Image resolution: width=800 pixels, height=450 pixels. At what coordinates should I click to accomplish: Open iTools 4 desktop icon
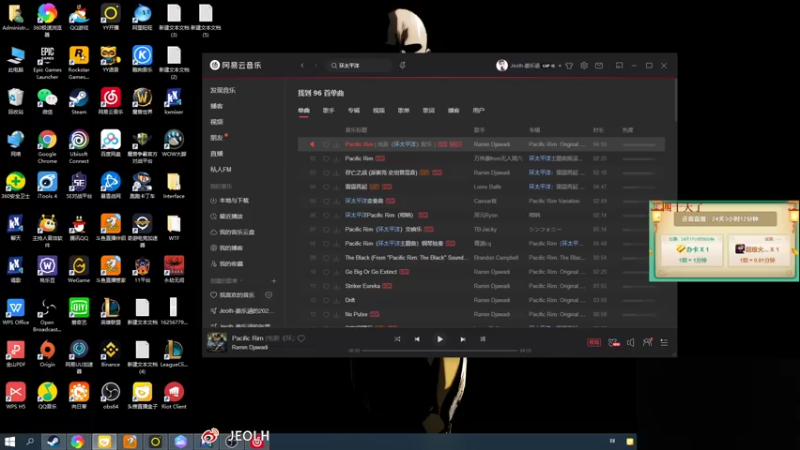point(47,186)
